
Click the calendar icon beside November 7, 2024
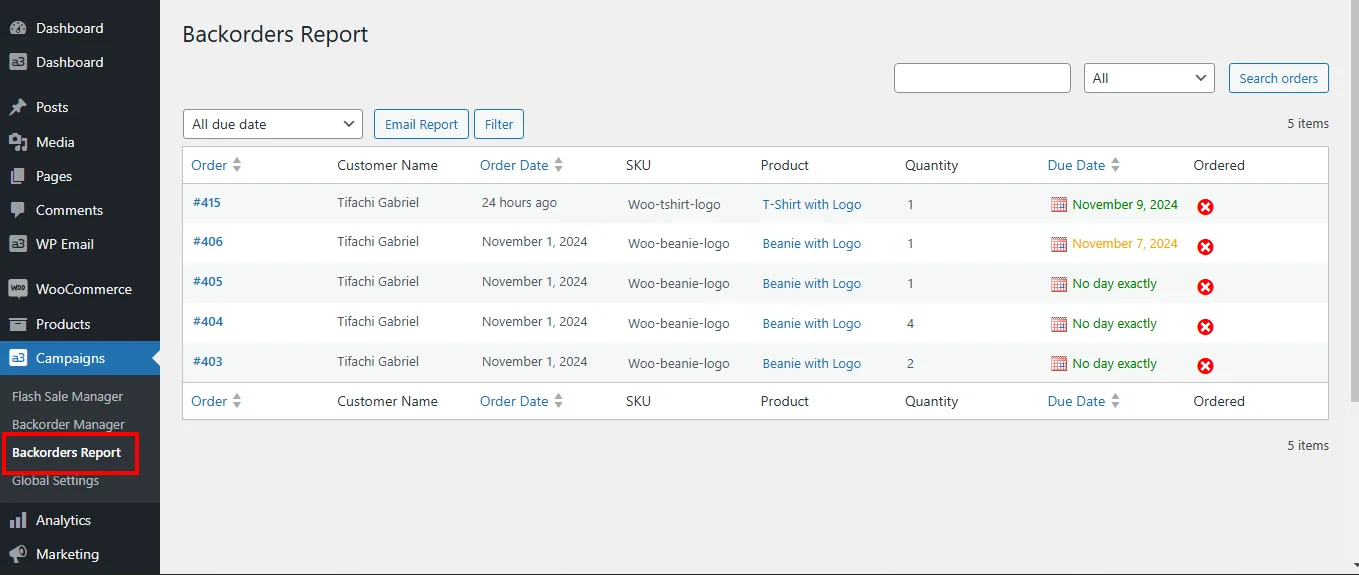pyautogui.click(x=1059, y=244)
